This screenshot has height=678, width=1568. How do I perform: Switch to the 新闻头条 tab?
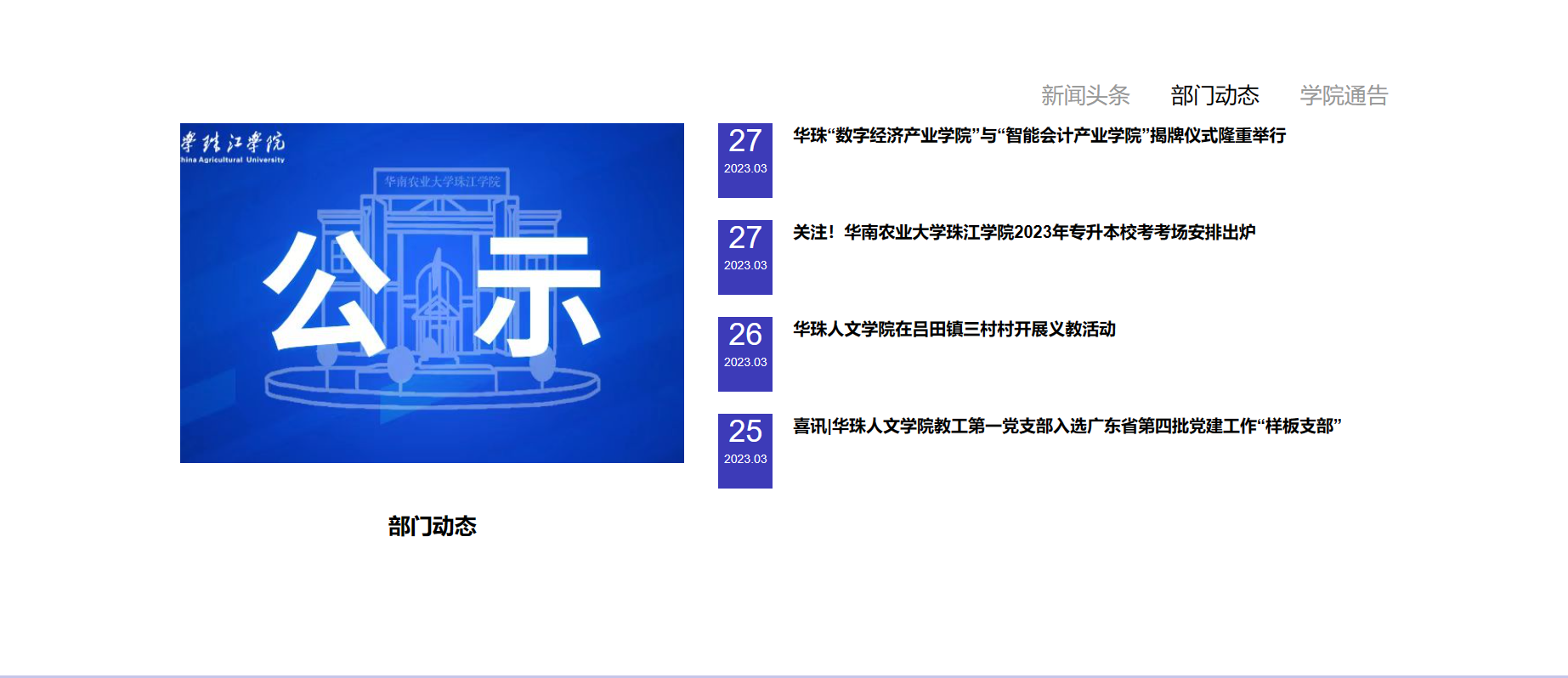coord(1085,95)
